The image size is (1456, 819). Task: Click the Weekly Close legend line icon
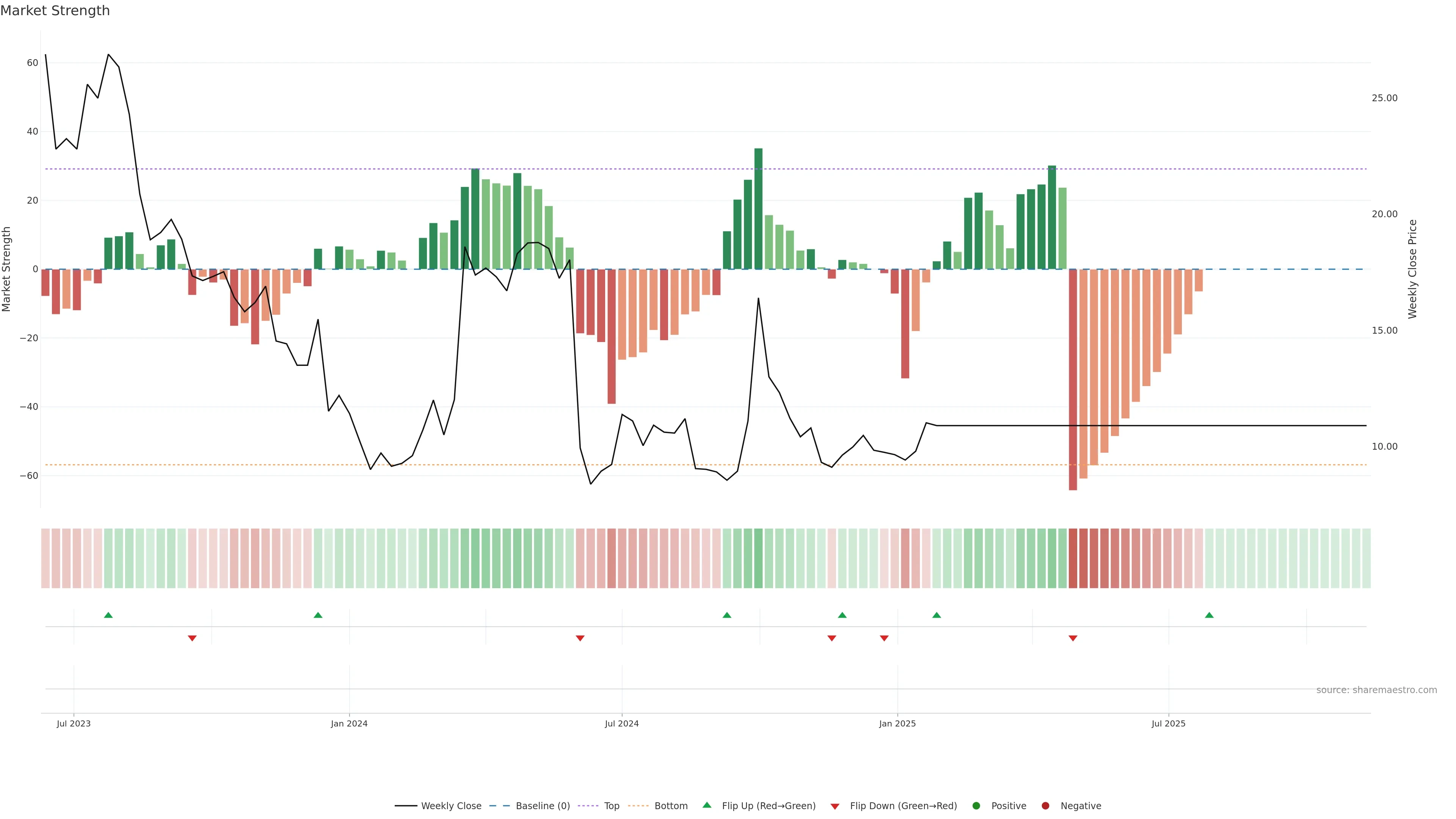(406, 806)
